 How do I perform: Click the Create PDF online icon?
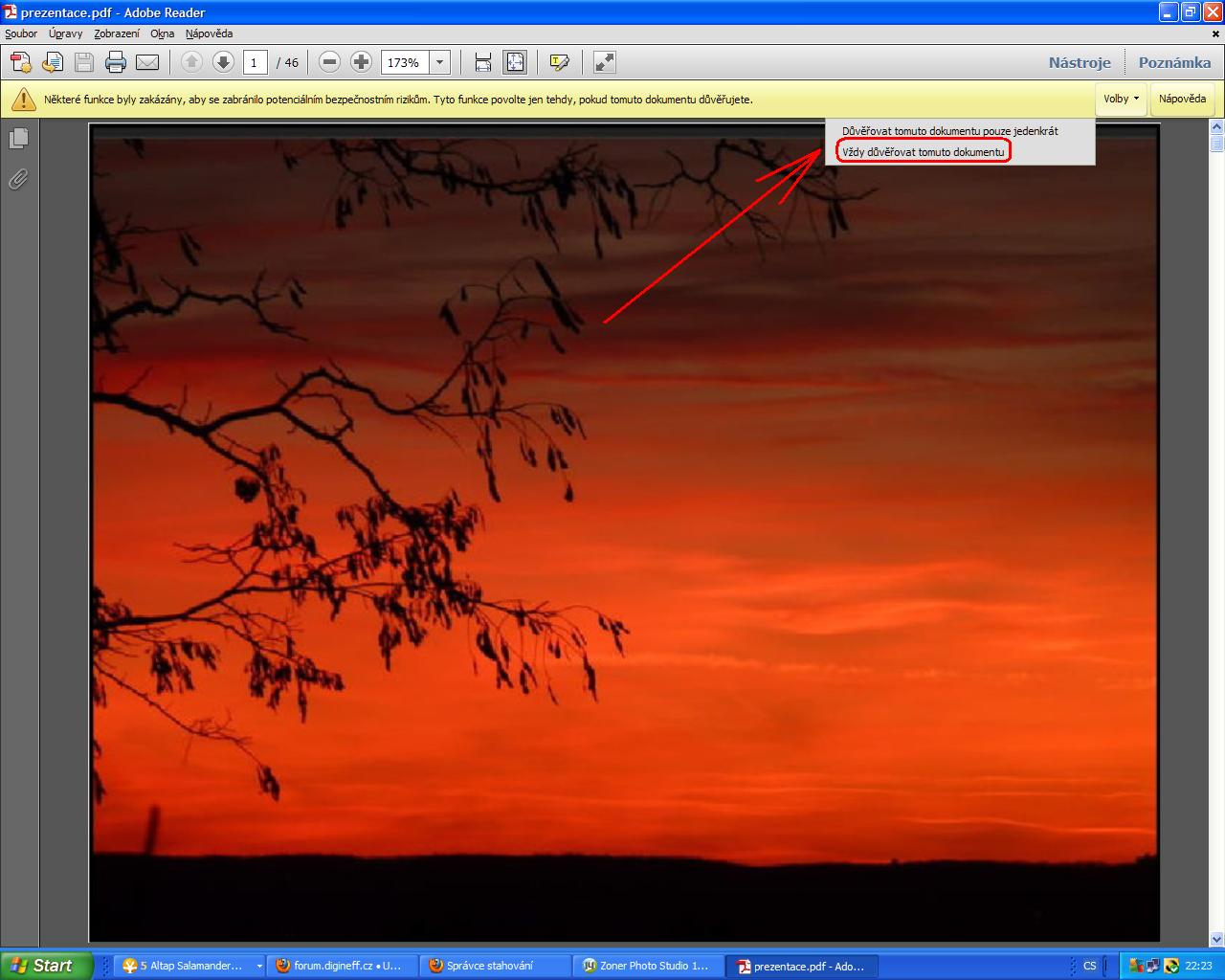(21, 62)
